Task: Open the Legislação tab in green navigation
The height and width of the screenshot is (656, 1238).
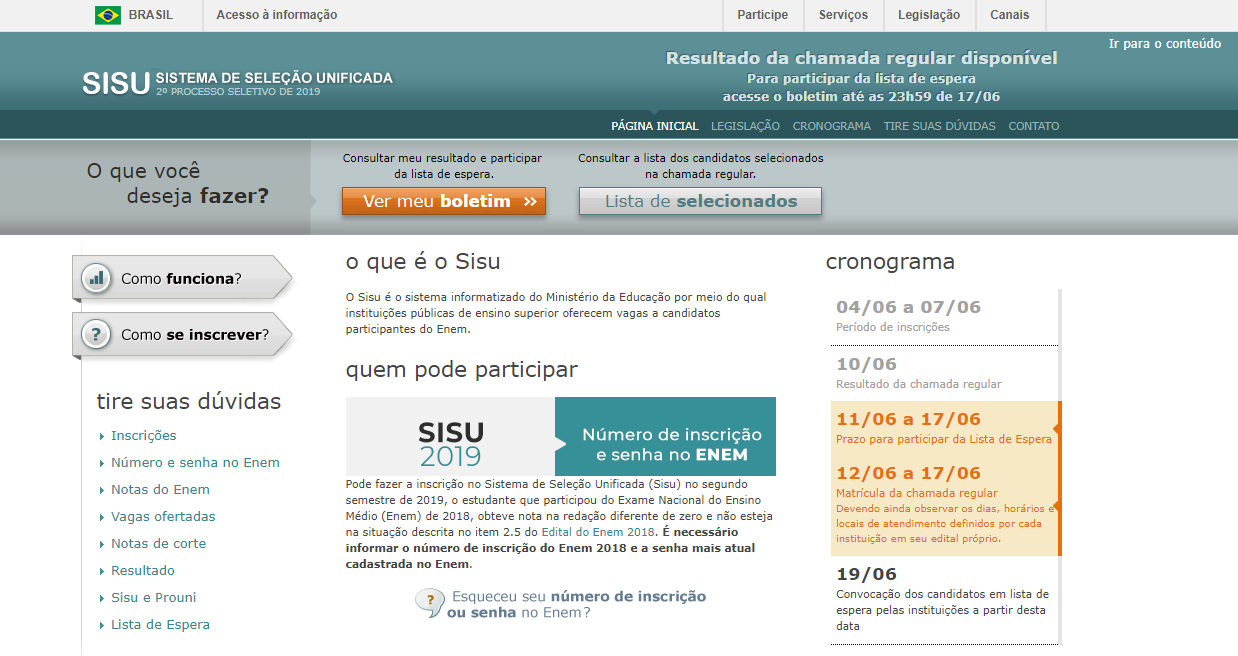Action: 745,126
